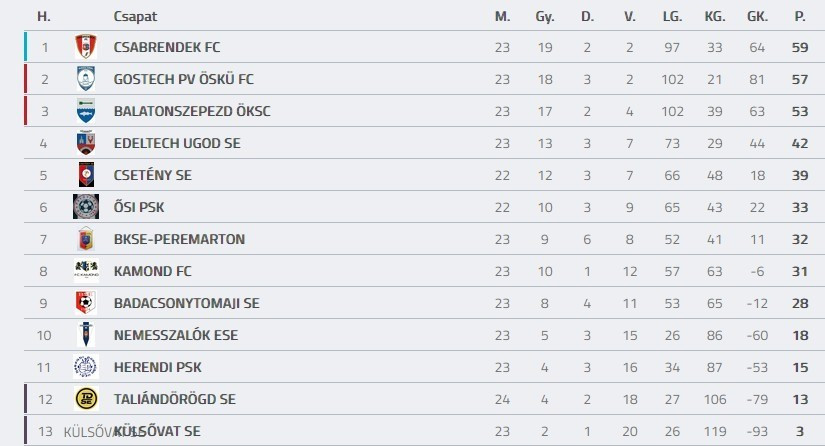
Task: Open the HERENDI PSK team name
Action: 152,367
